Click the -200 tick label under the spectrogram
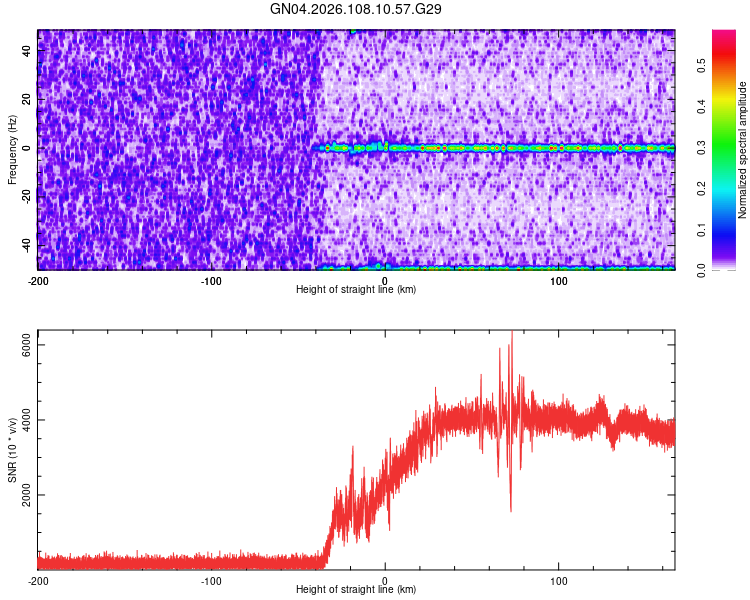Screen dimensions: 750x600 38,281
